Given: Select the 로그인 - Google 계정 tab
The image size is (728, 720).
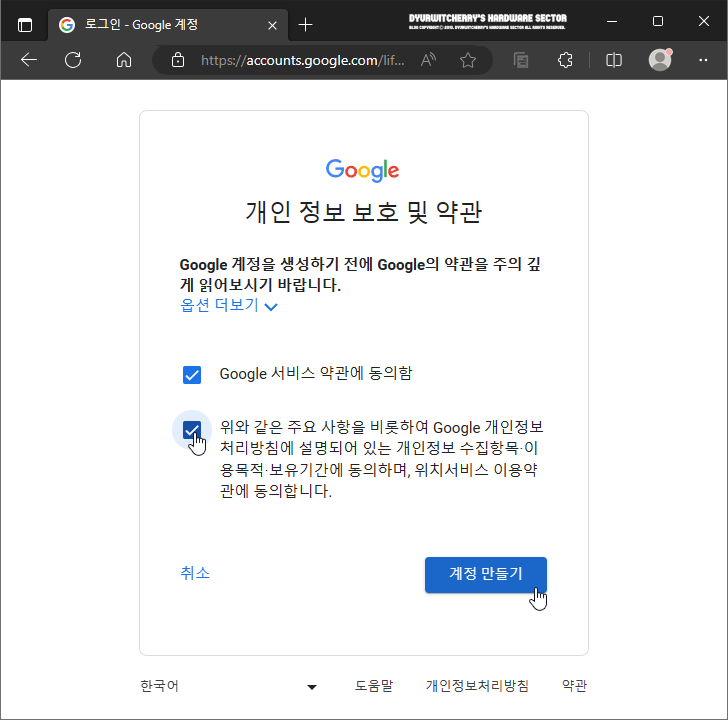Looking at the screenshot, I should [x=168, y=25].
